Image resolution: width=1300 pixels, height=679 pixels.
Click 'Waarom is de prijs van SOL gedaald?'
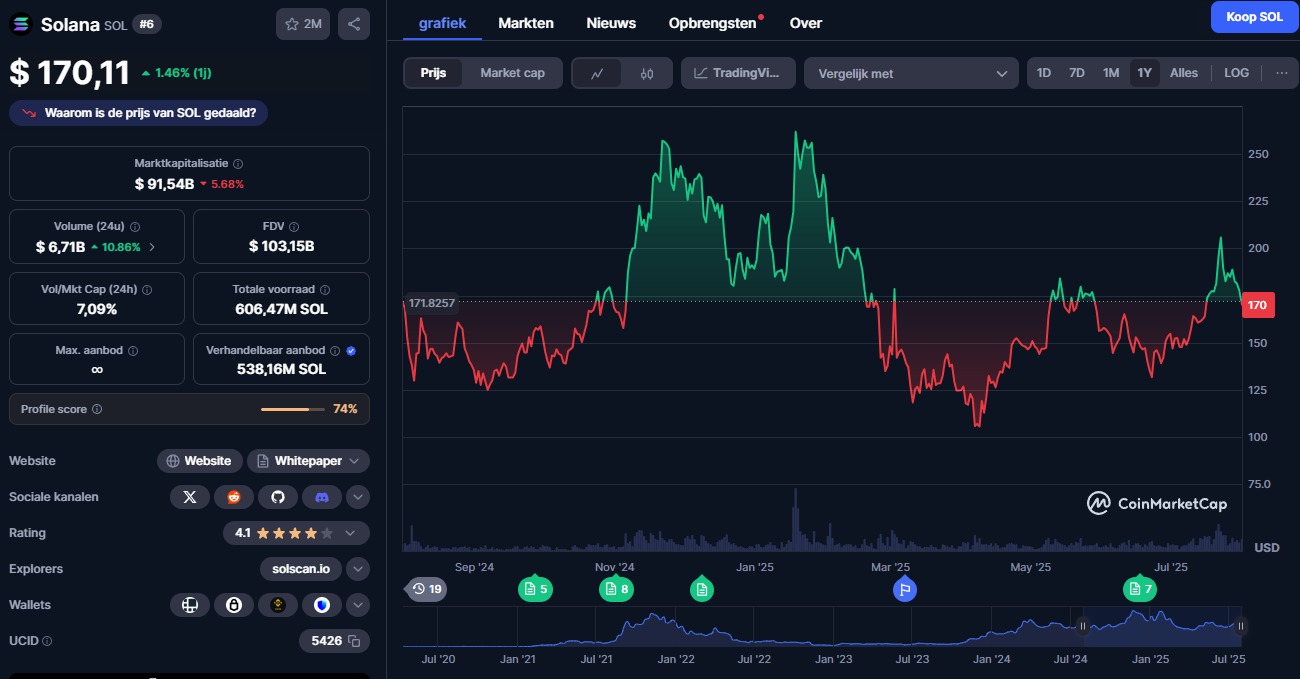pos(138,113)
